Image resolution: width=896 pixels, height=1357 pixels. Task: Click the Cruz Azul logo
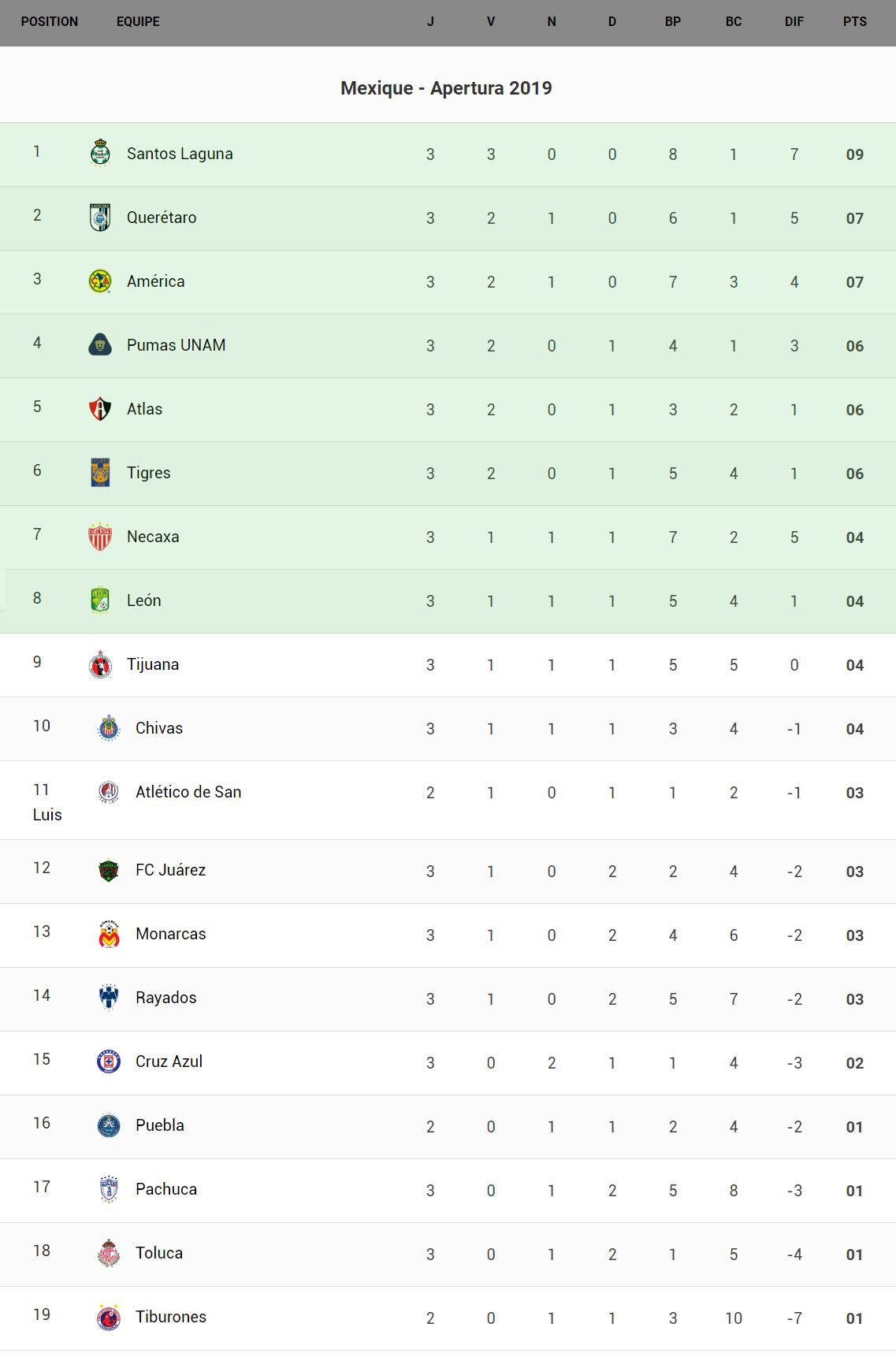(109, 1061)
